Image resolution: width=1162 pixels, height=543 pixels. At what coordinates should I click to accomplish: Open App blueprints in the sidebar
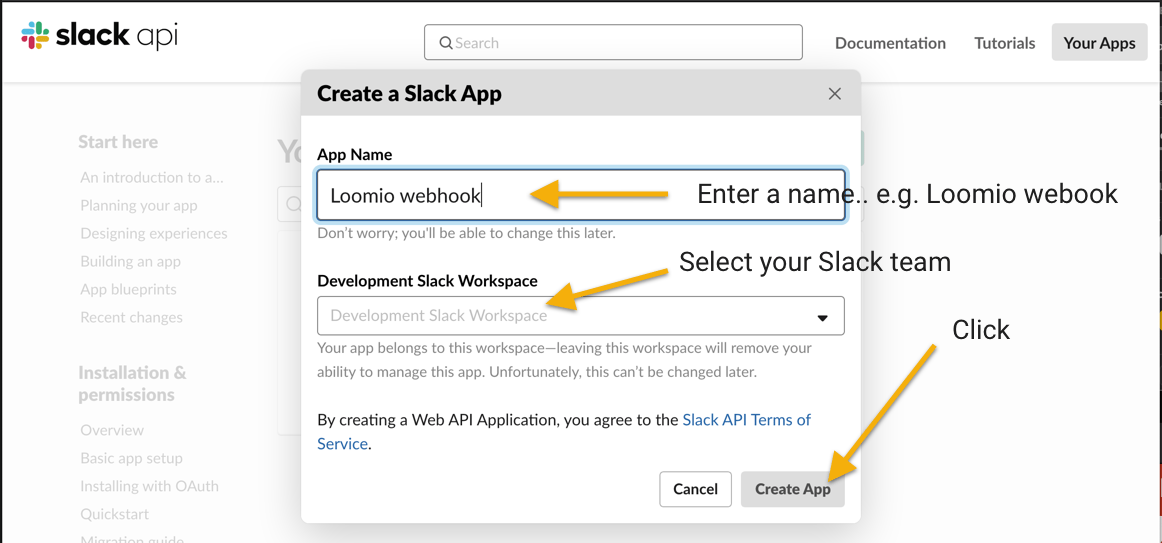click(x=128, y=290)
